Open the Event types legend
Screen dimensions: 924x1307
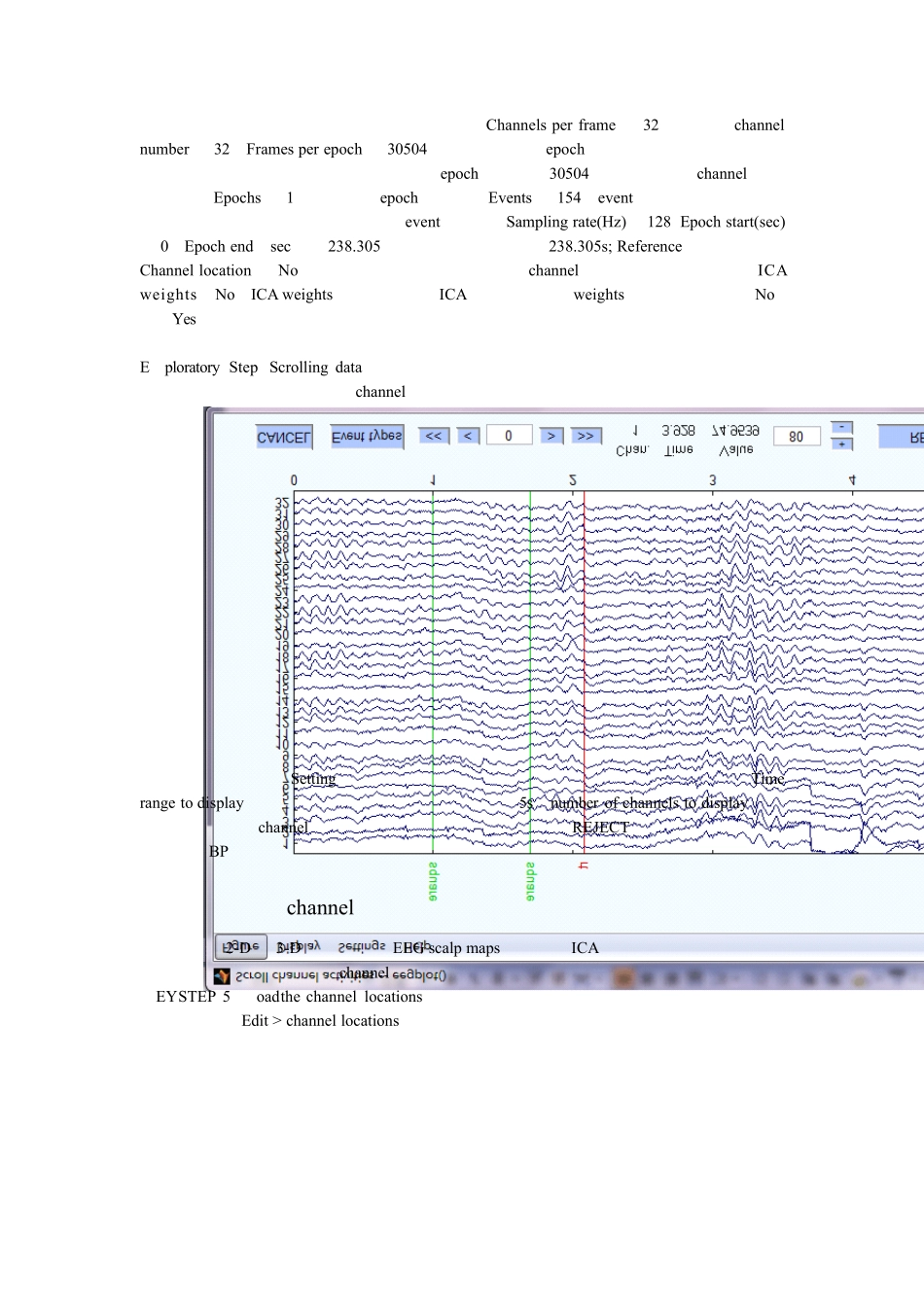tap(367, 437)
